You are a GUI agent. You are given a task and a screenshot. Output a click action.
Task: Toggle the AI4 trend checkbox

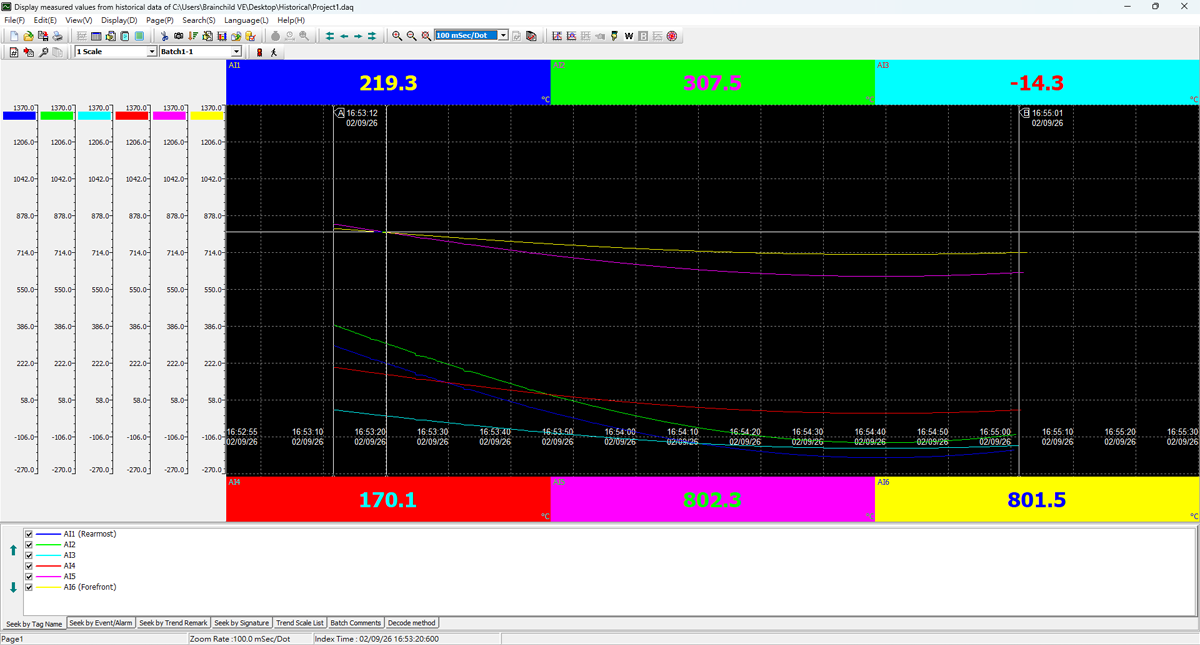tap(29, 566)
